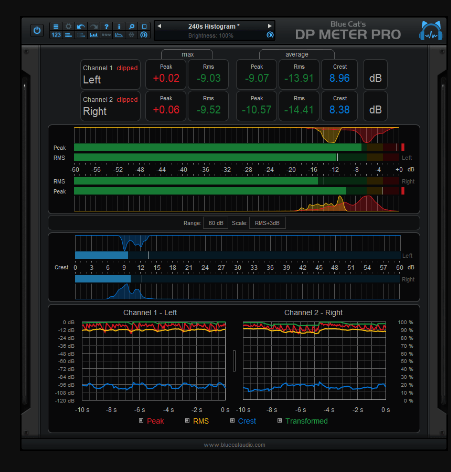Screen dimensions: 451x472
Task: Open the main menu list icon
Action: [x=56, y=26]
